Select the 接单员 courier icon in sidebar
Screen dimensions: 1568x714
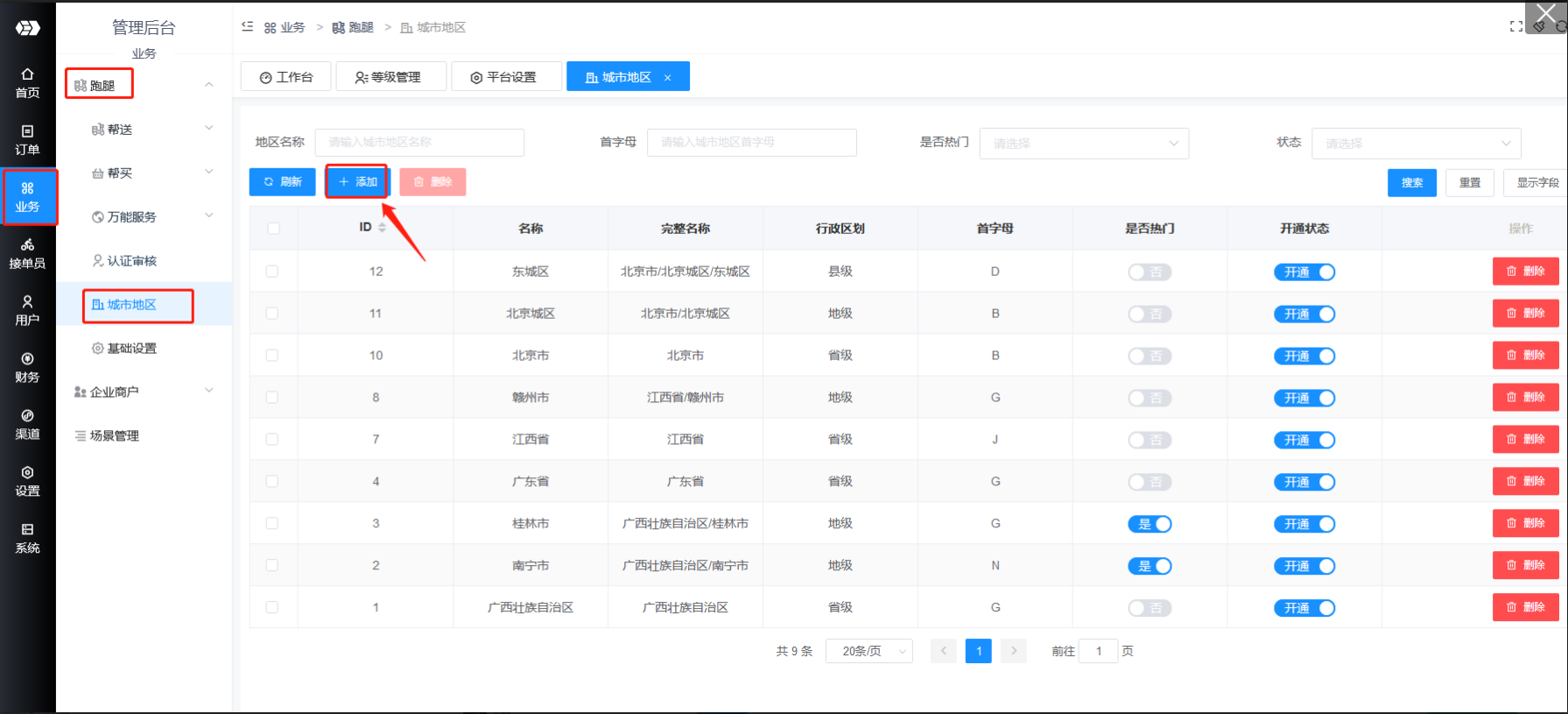click(x=27, y=253)
